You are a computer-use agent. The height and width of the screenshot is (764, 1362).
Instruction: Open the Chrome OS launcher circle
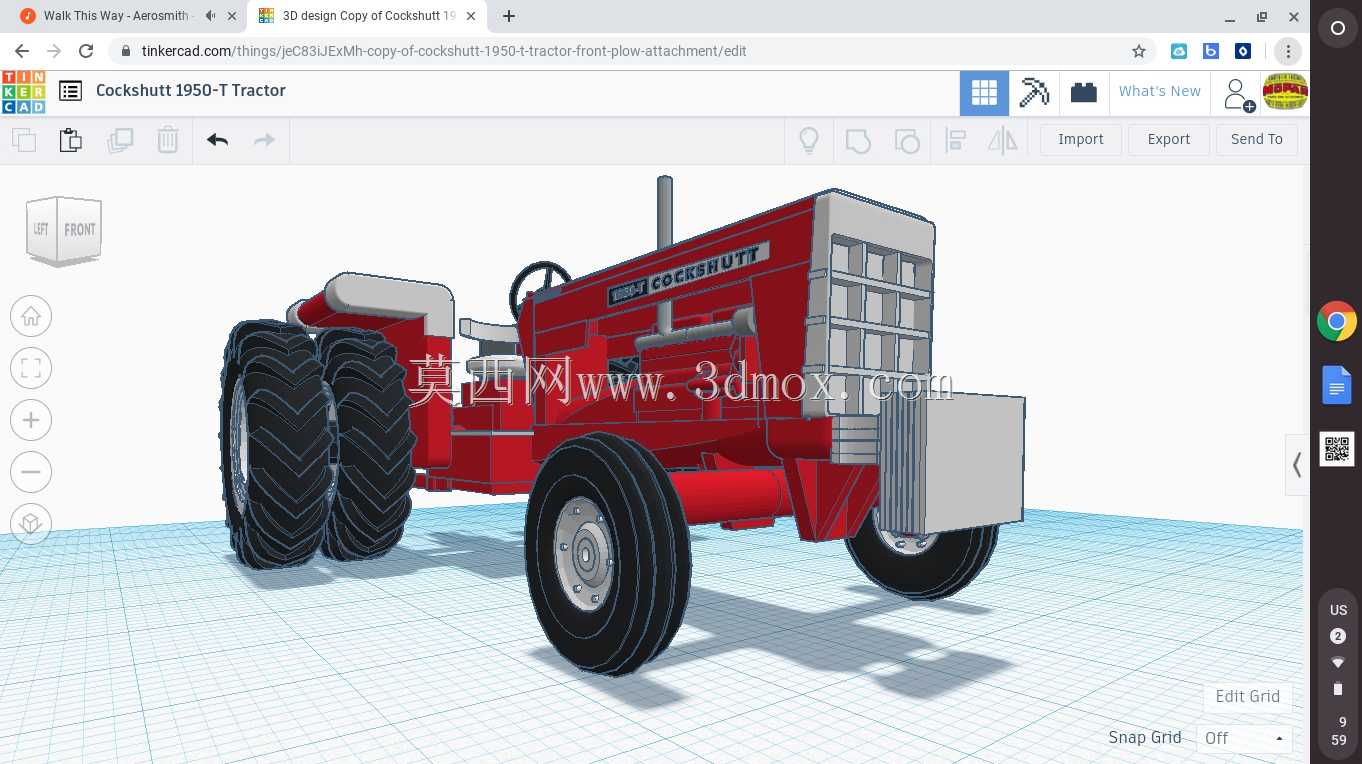(1338, 29)
